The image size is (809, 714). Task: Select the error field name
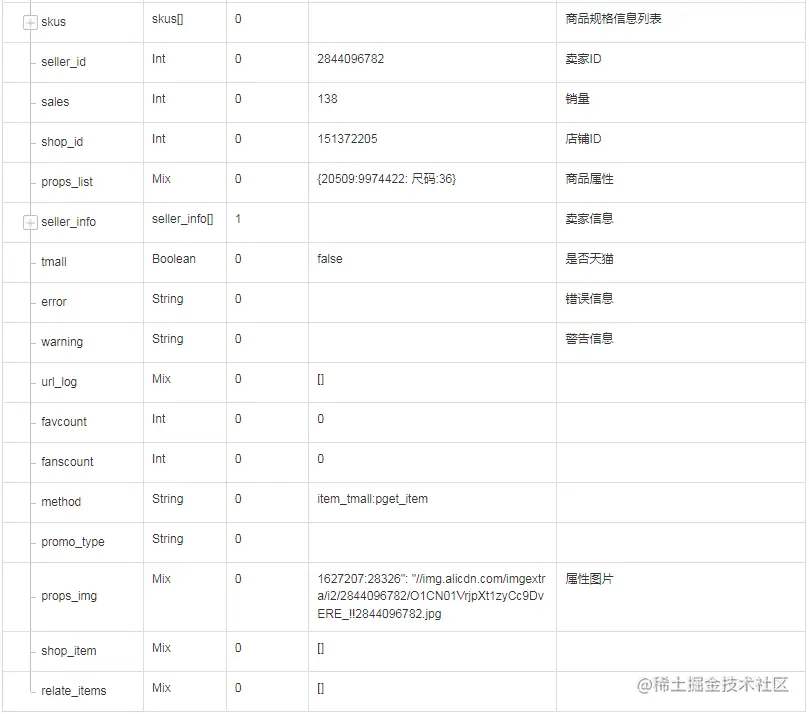pyautogui.click(x=54, y=302)
